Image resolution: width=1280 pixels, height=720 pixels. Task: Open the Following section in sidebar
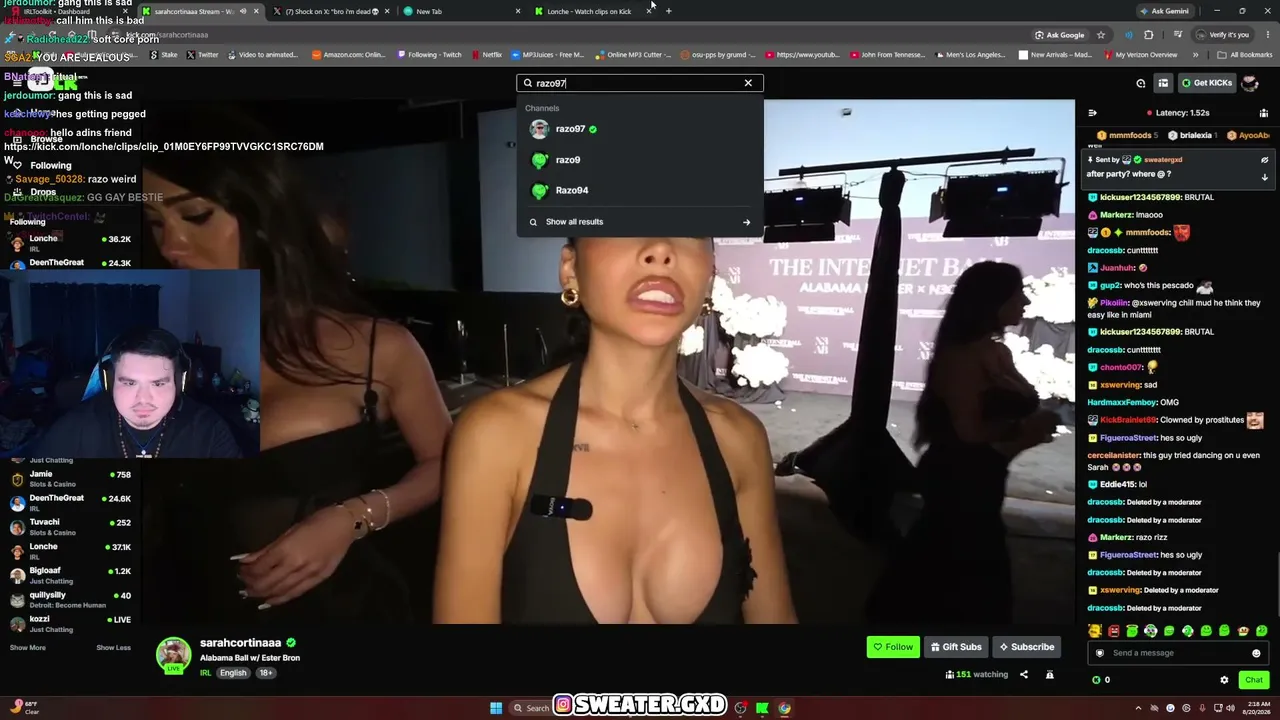pyautogui.click(x=50, y=166)
